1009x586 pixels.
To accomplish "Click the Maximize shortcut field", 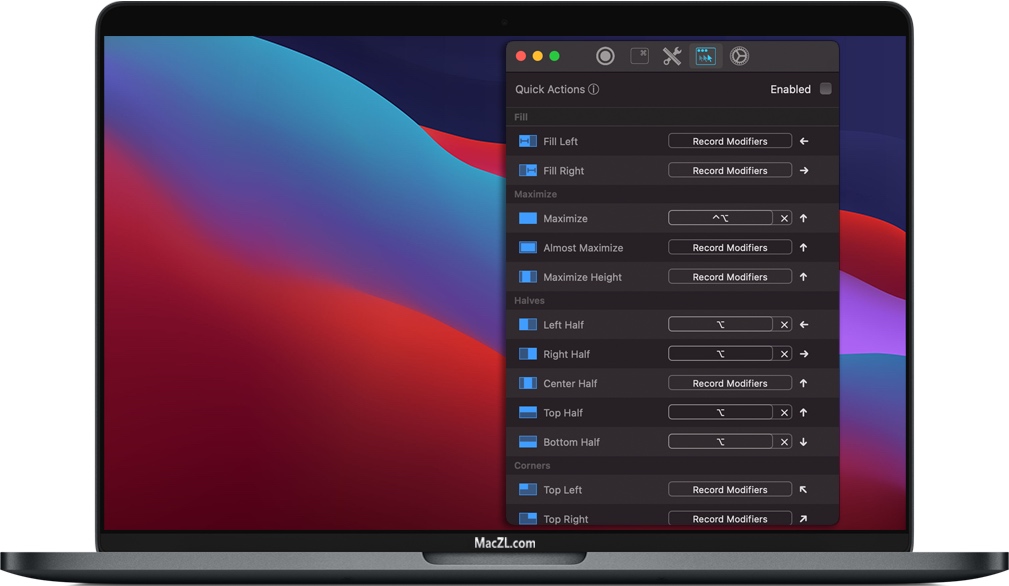I will click(x=722, y=218).
